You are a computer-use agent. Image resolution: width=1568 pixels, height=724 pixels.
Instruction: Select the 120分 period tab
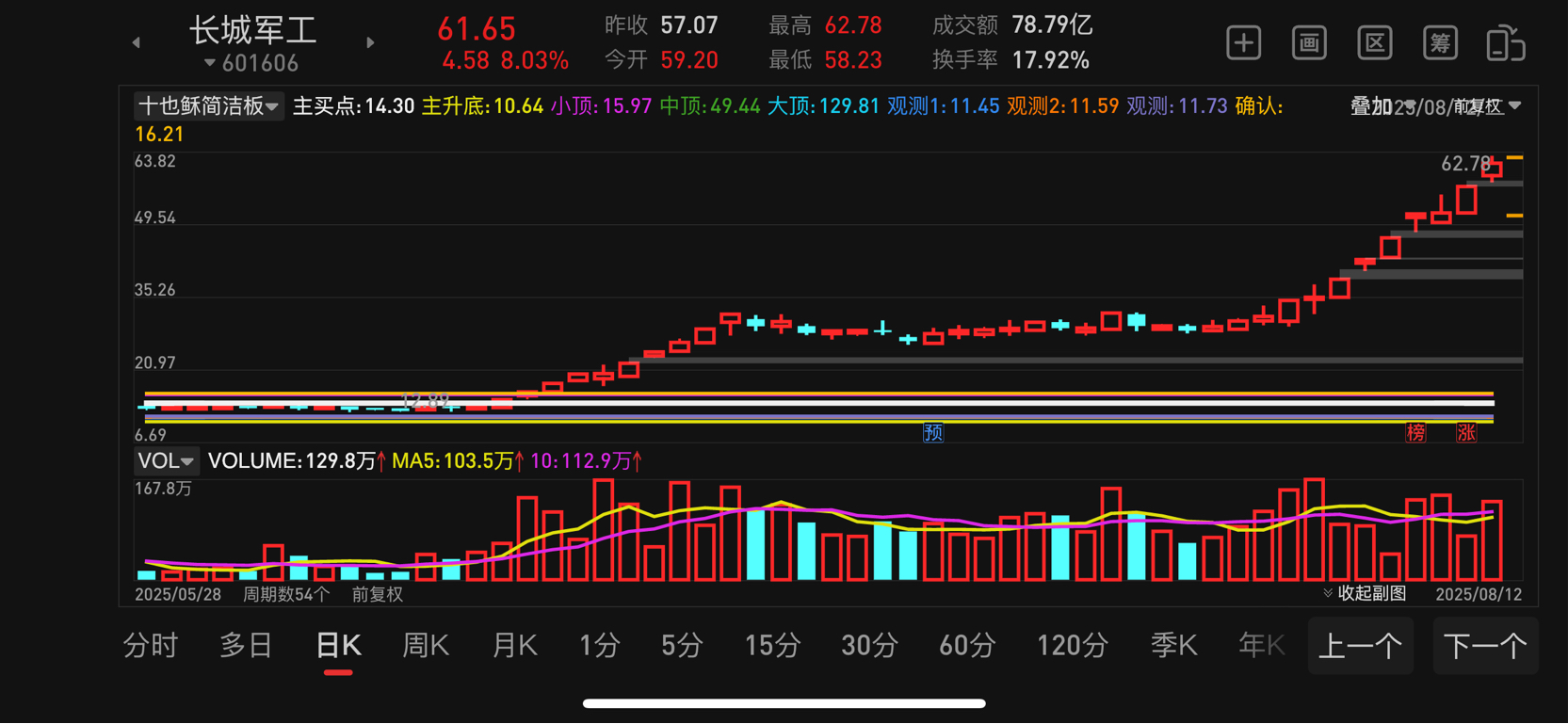(1073, 646)
